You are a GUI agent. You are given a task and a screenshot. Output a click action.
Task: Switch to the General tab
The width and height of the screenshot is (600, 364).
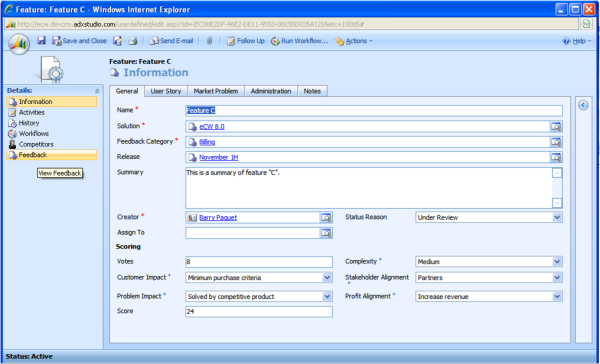(x=127, y=91)
